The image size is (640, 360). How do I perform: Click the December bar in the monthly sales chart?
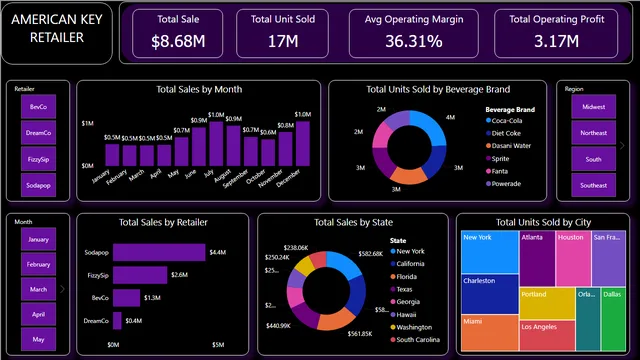click(x=303, y=144)
